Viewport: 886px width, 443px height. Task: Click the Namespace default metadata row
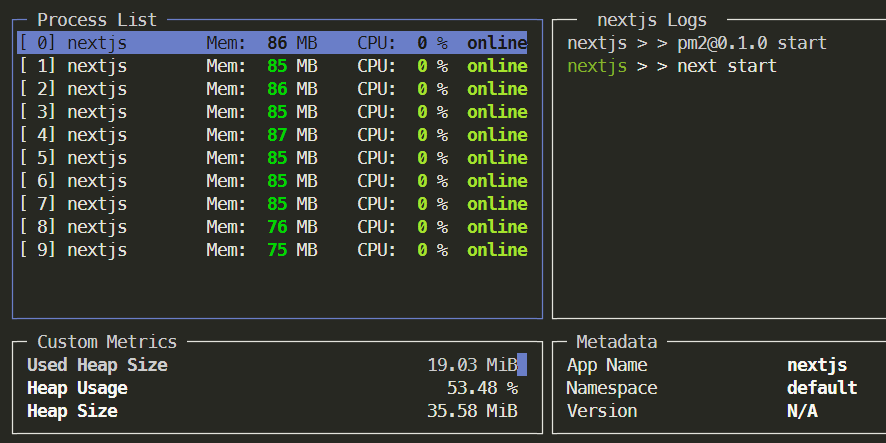[711, 388]
